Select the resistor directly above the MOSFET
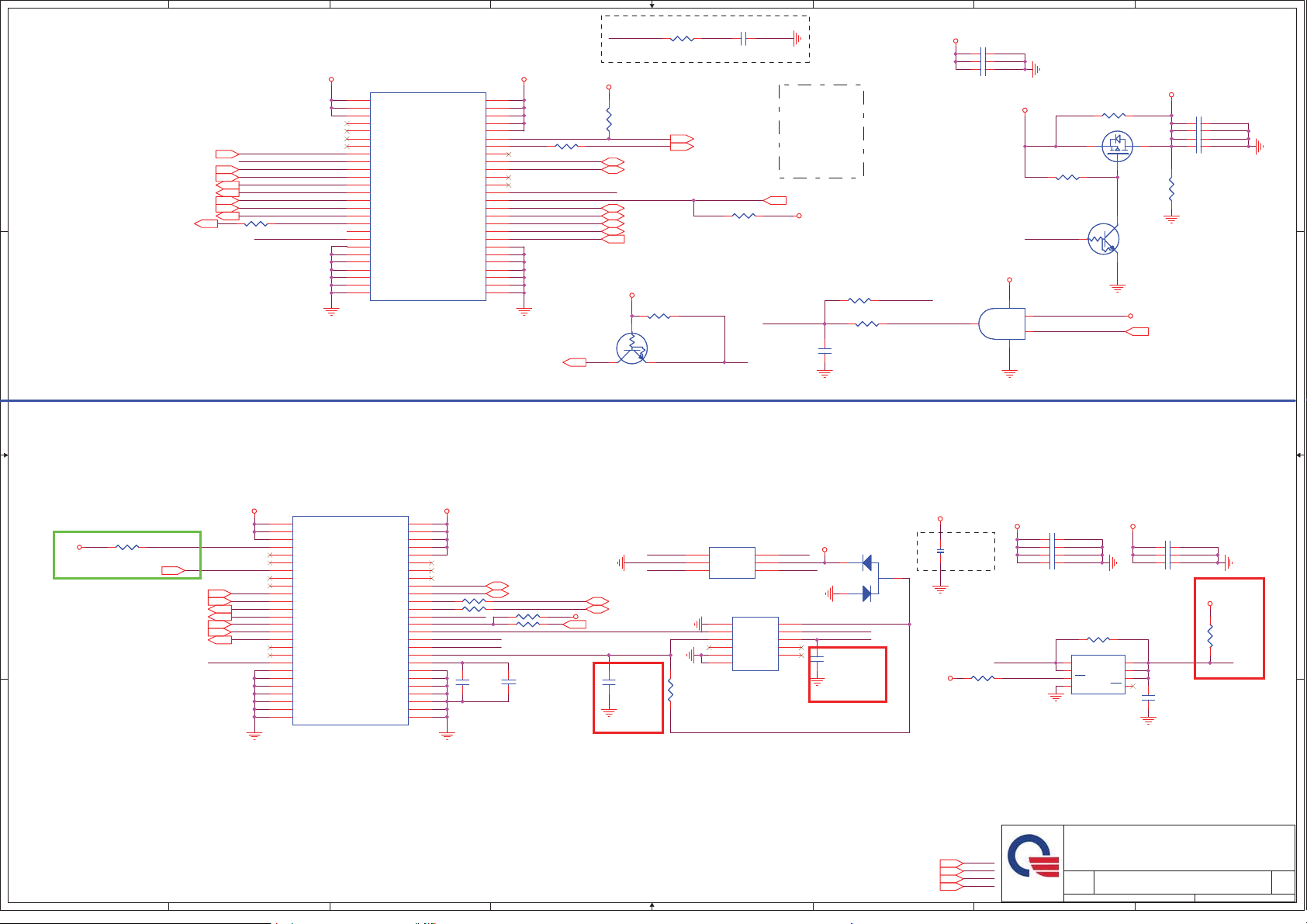 [x=1113, y=116]
